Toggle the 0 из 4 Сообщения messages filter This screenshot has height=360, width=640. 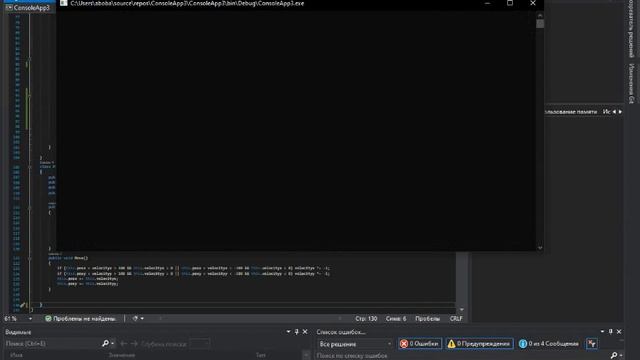pyautogui.click(x=549, y=344)
